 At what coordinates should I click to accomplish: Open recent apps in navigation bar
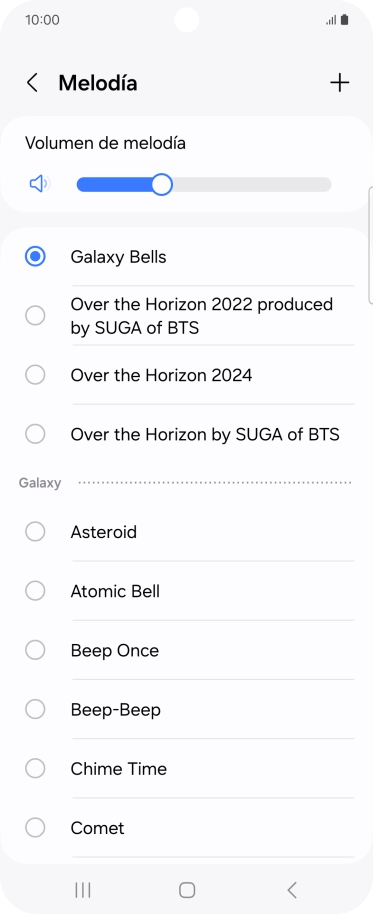[x=83, y=890]
